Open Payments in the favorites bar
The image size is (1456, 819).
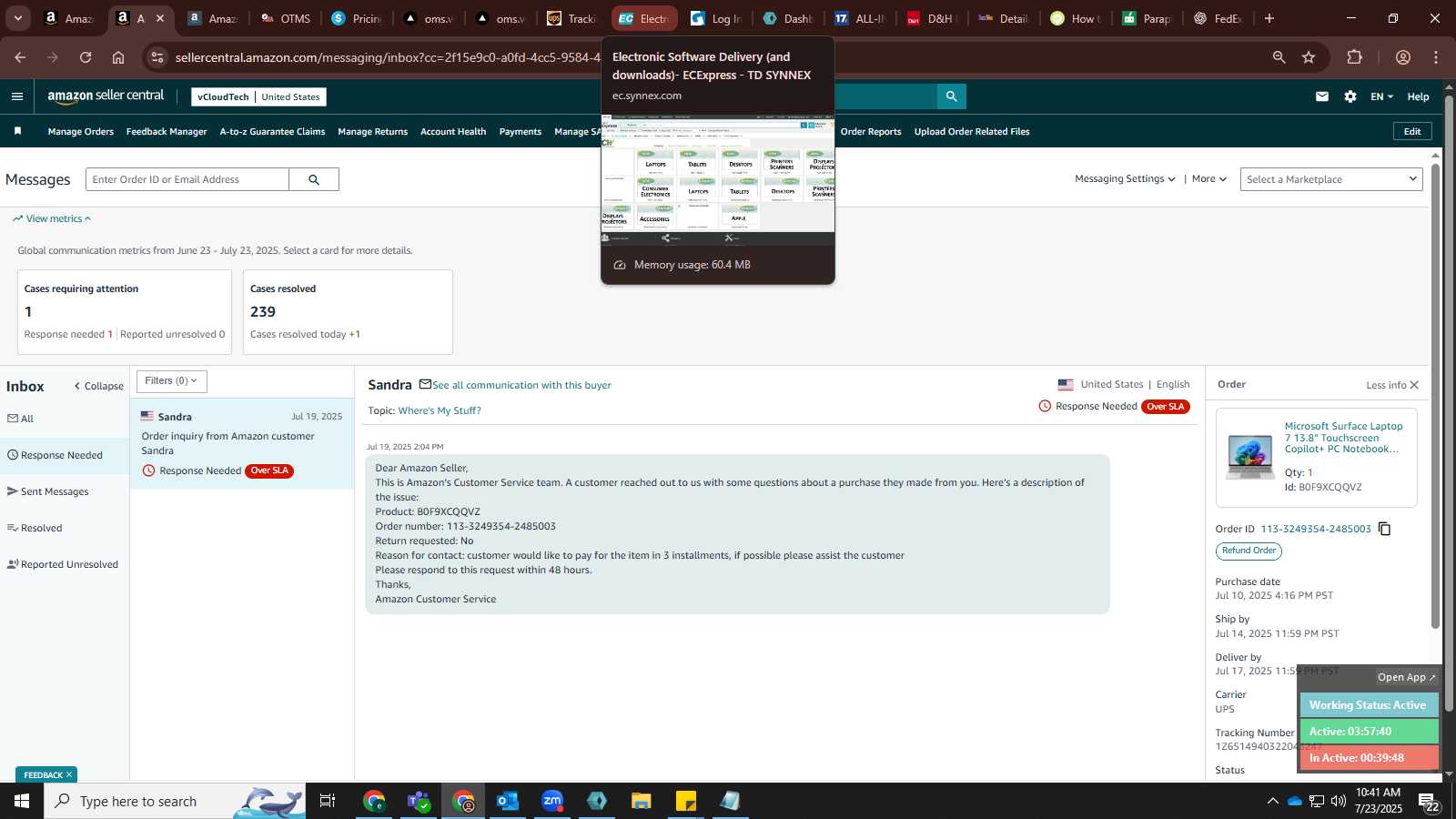pos(521,131)
